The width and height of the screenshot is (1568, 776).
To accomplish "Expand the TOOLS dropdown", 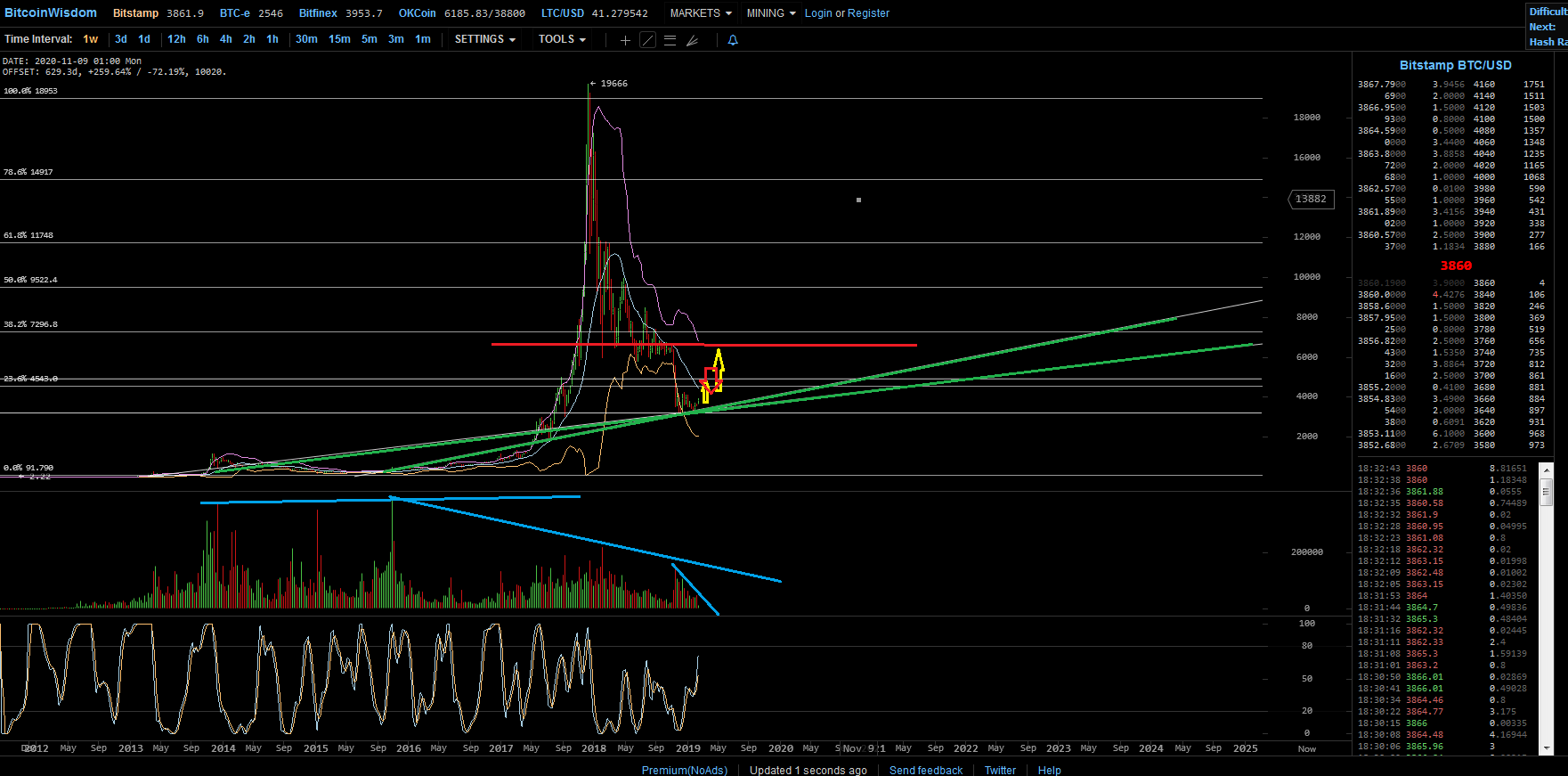I will [x=562, y=39].
